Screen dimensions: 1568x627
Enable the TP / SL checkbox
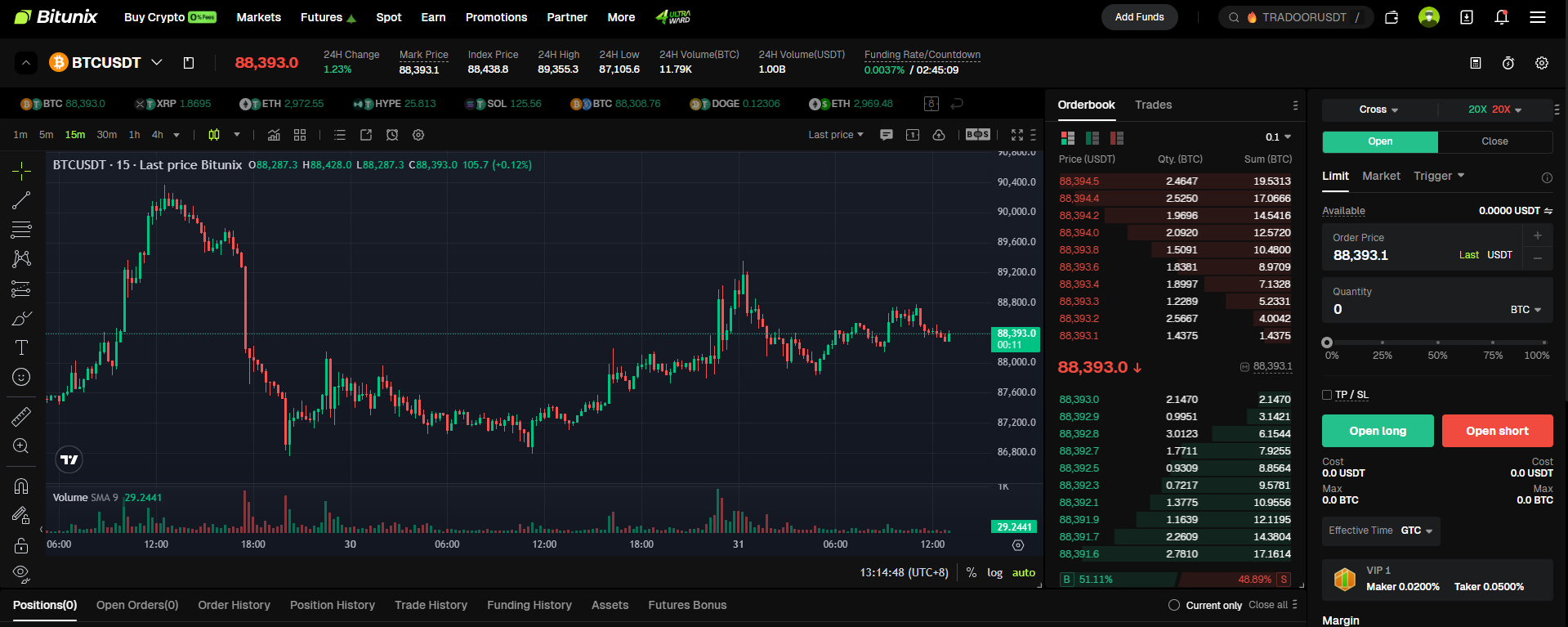click(1327, 395)
